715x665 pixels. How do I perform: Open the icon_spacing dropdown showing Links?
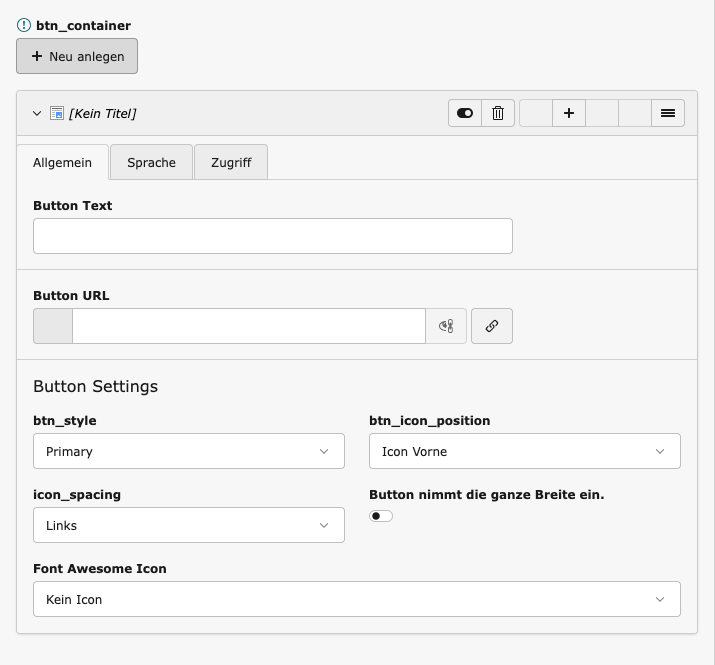(189, 525)
